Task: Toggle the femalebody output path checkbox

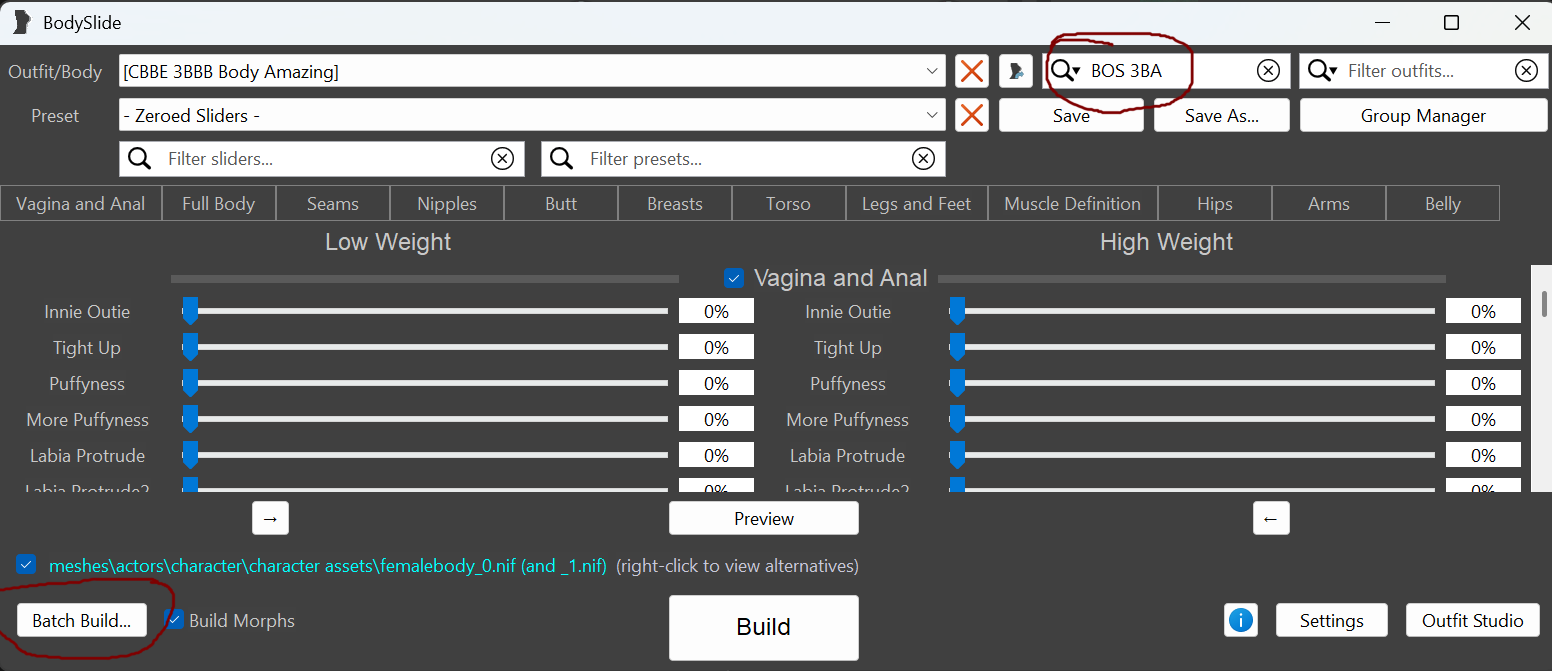Action: click(26, 564)
